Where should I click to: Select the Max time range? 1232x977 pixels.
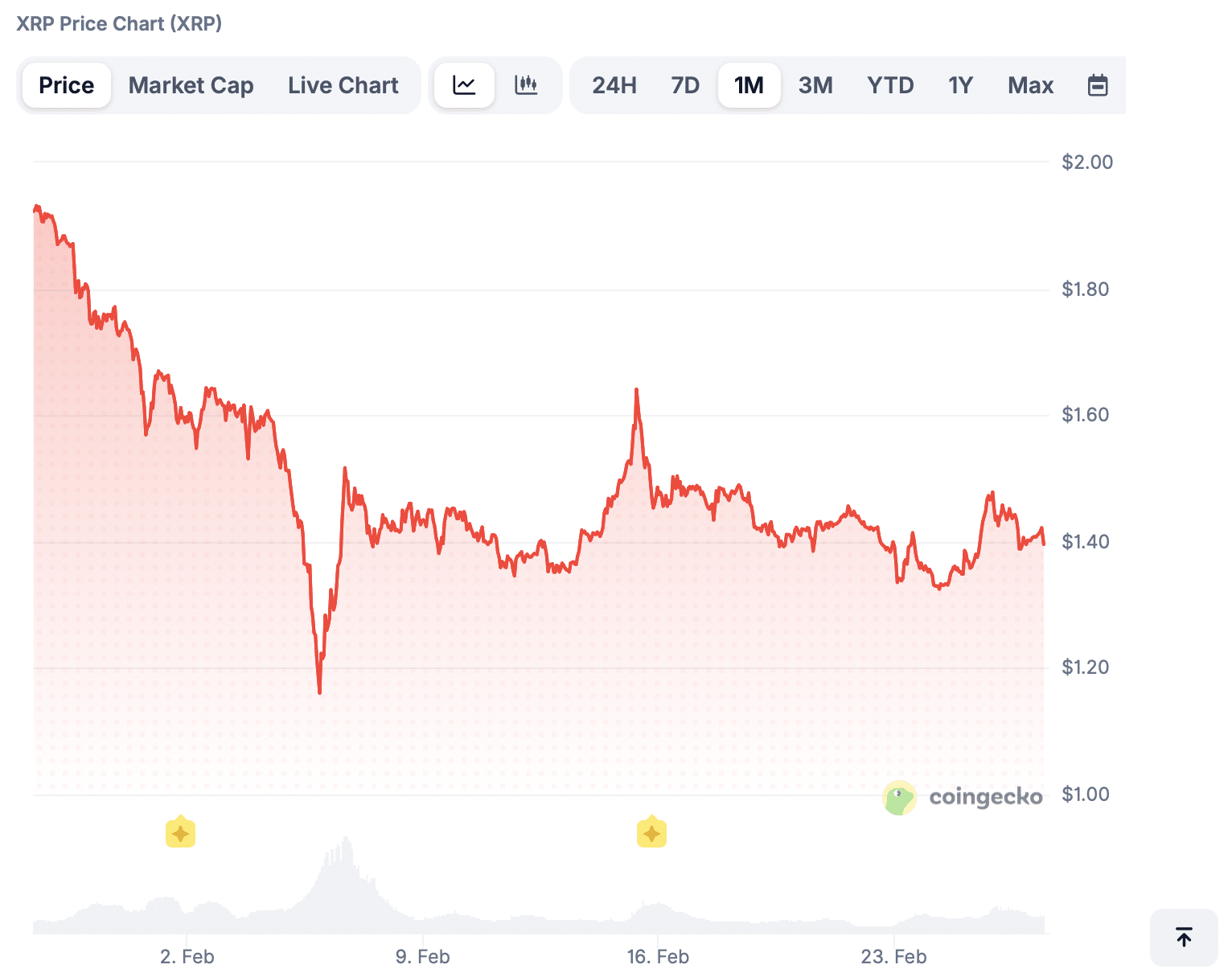pyautogui.click(x=1030, y=84)
